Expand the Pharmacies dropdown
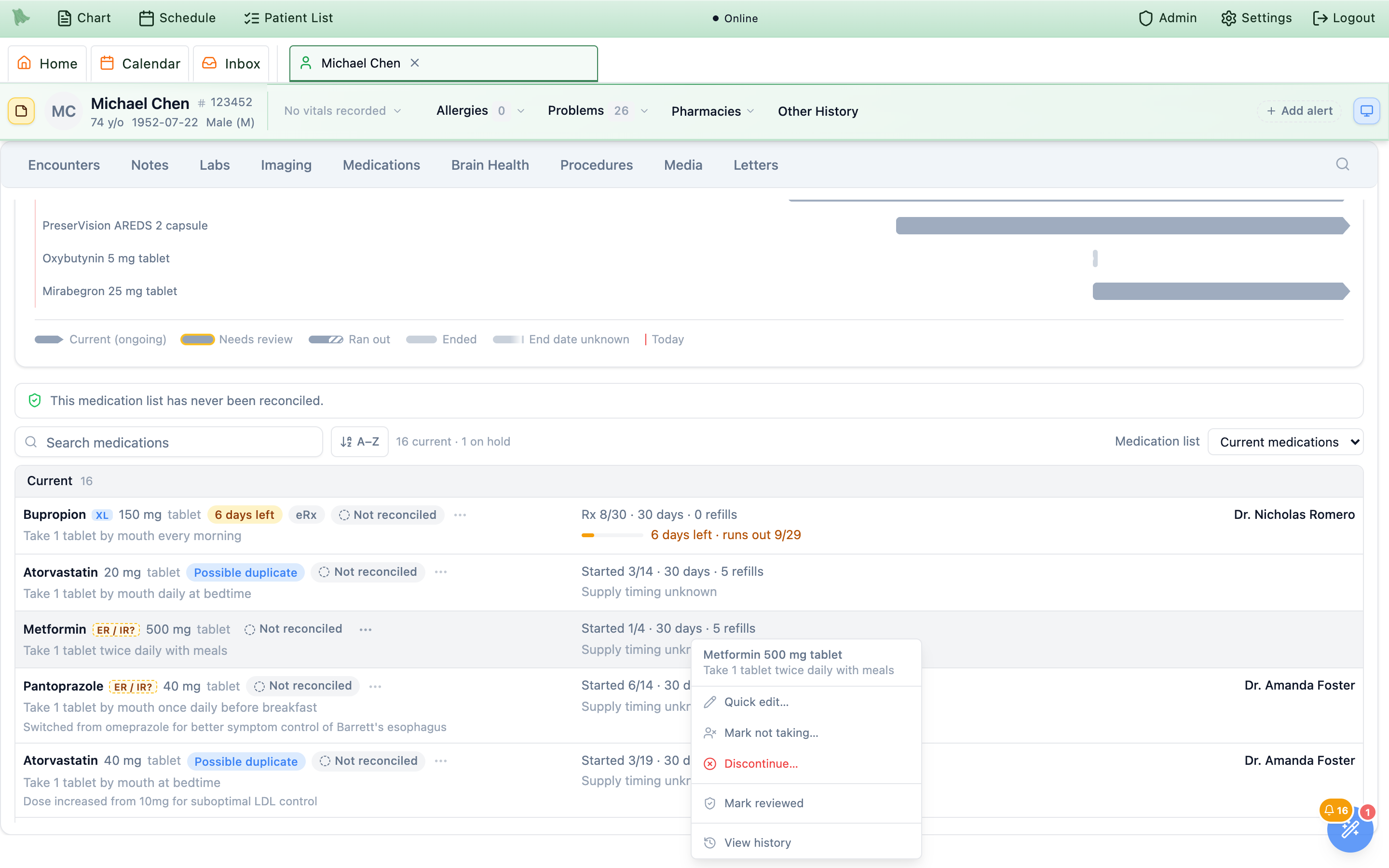The image size is (1389, 868). pos(712,111)
